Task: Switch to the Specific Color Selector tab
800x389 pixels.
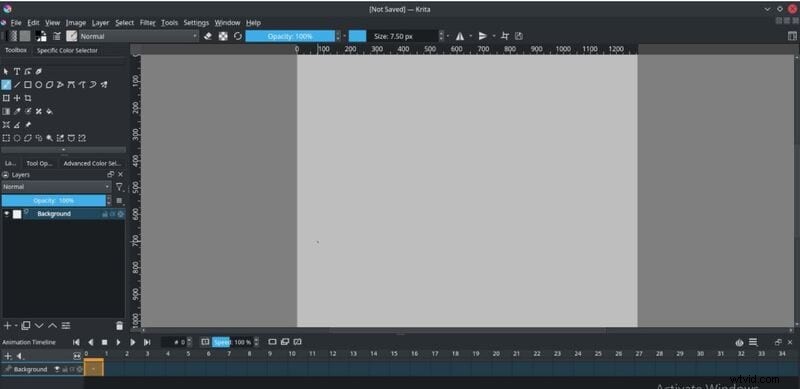Action: (67, 51)
